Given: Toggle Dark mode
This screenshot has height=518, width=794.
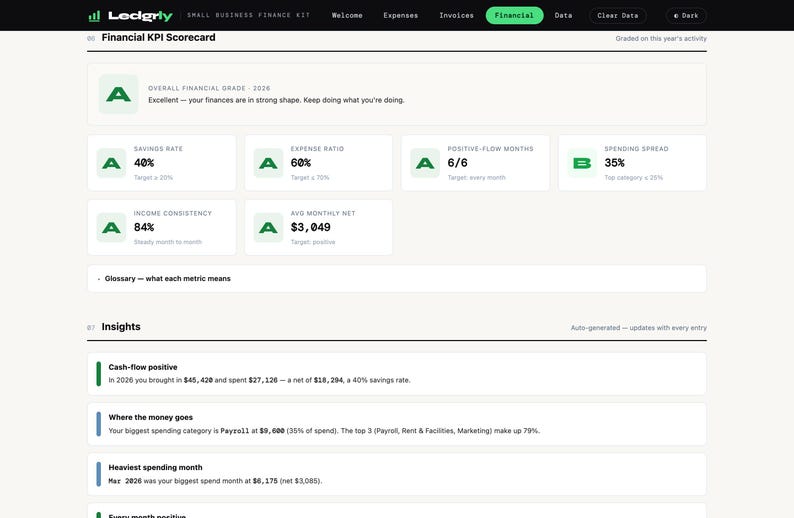Looking at the screenshot, I should click(x=686, y=16).
